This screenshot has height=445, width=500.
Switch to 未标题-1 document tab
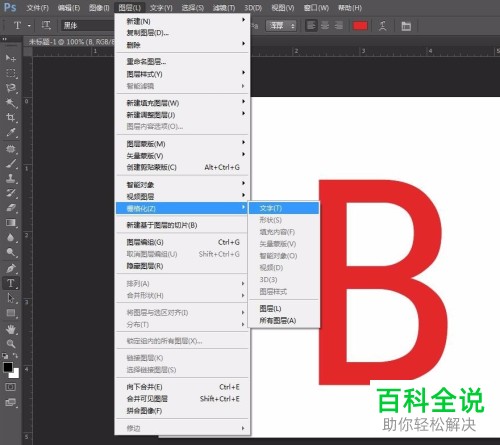[x=71, y=42]
